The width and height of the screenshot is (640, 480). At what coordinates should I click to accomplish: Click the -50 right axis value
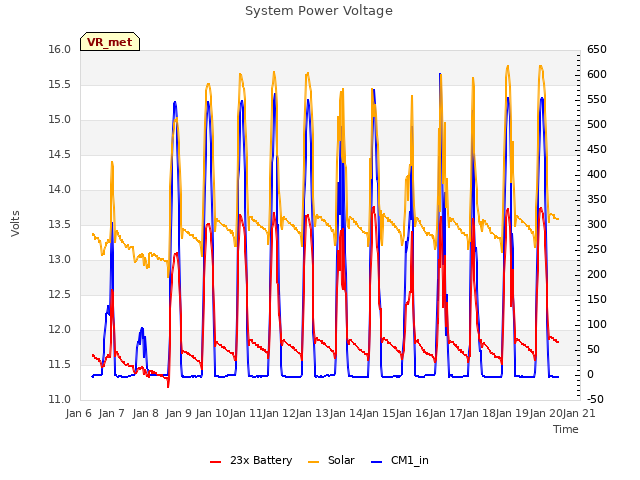pyautogui.click(x=596, y=400)
